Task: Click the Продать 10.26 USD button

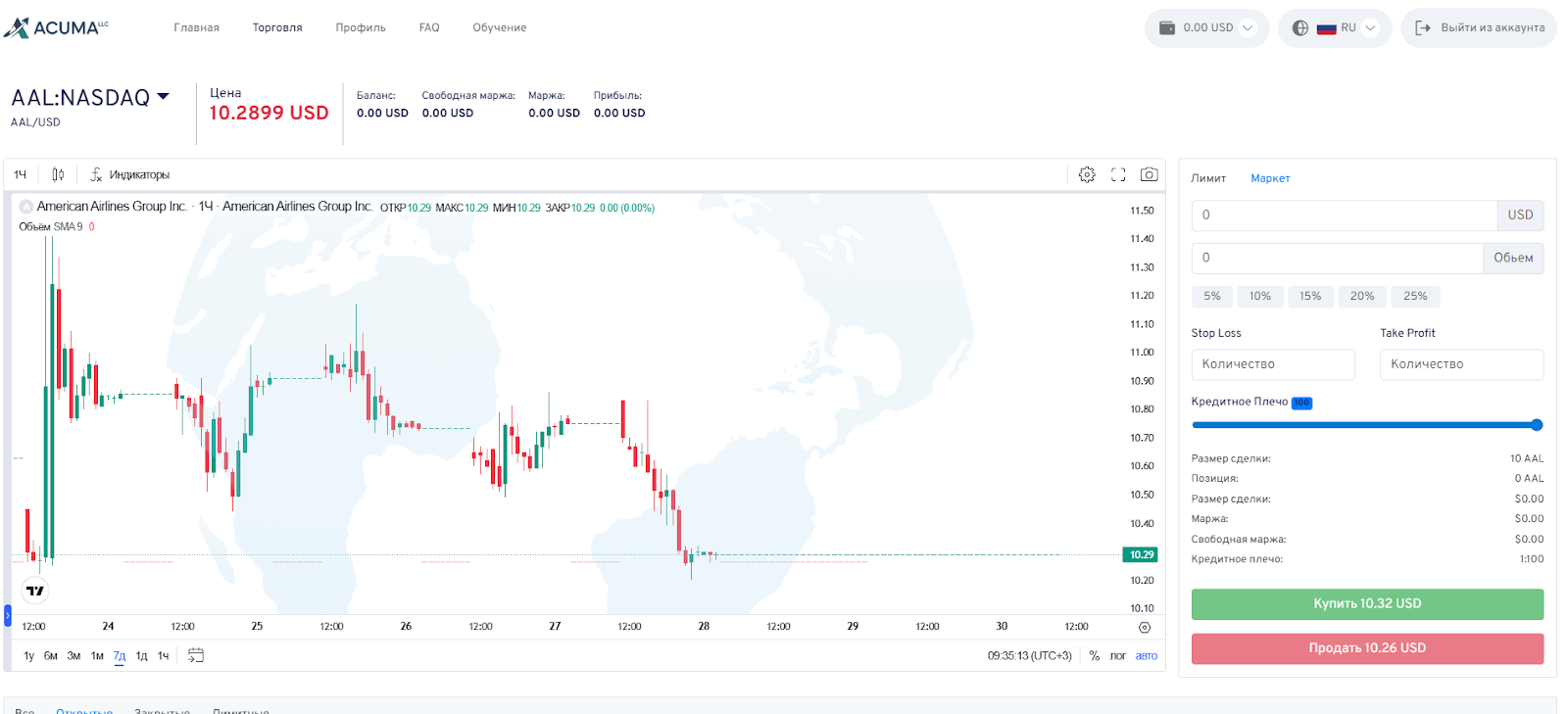Action: tap(1367, 648)
